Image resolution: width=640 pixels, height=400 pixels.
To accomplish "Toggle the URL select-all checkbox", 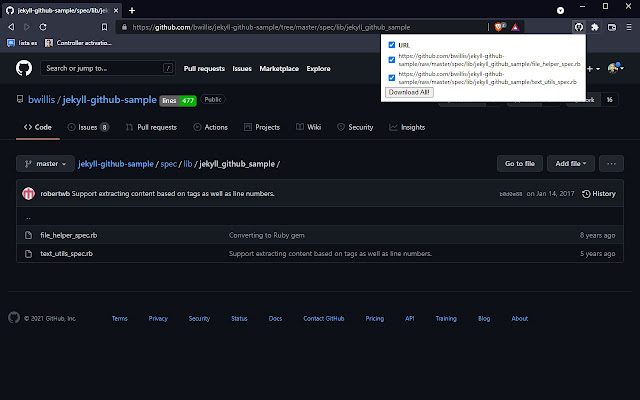I will (x=391, y=44).
